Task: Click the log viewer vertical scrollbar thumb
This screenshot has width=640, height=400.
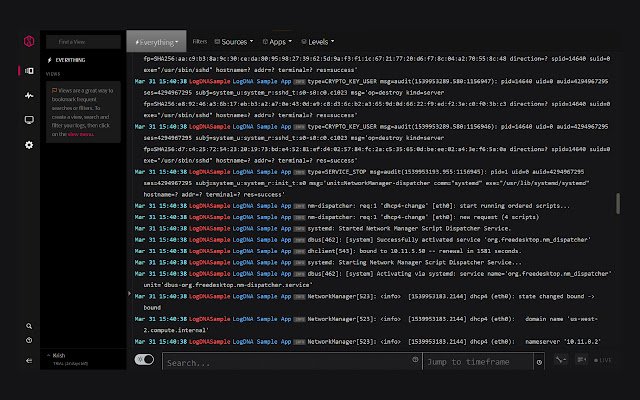Action: point(618,203)
